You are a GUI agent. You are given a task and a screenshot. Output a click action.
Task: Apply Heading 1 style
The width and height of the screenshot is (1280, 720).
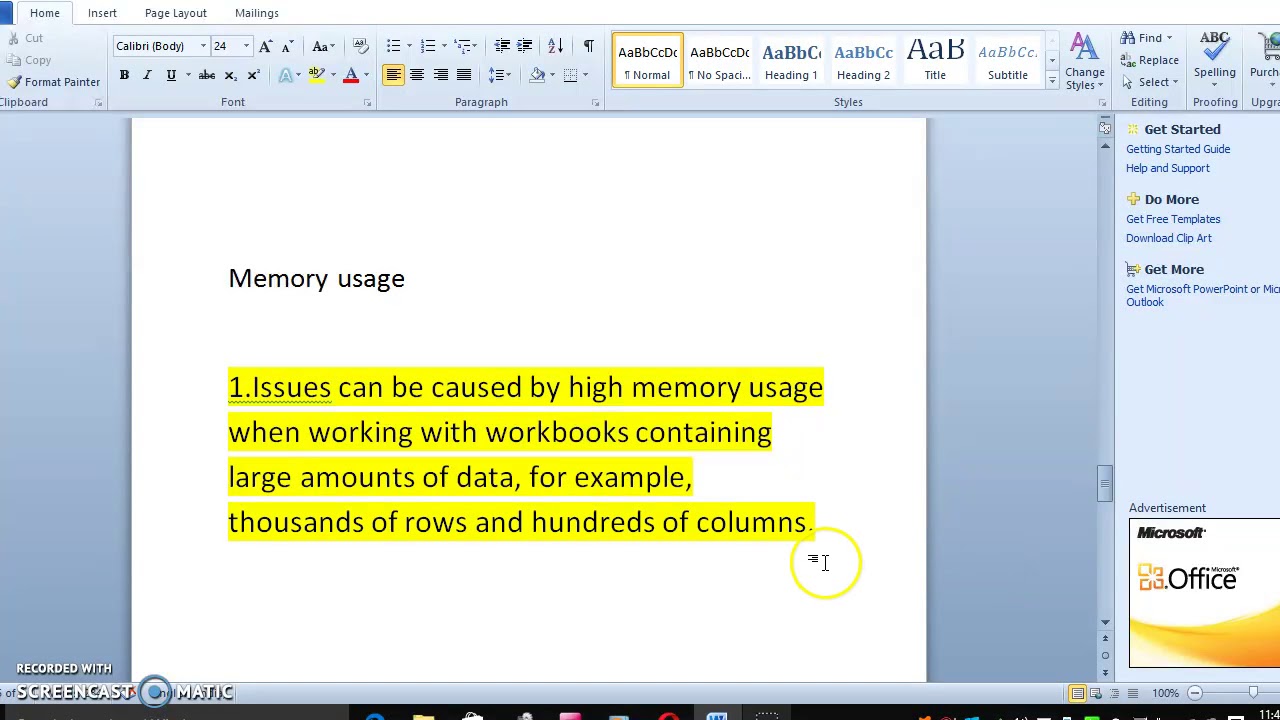(x=792, y=60)
